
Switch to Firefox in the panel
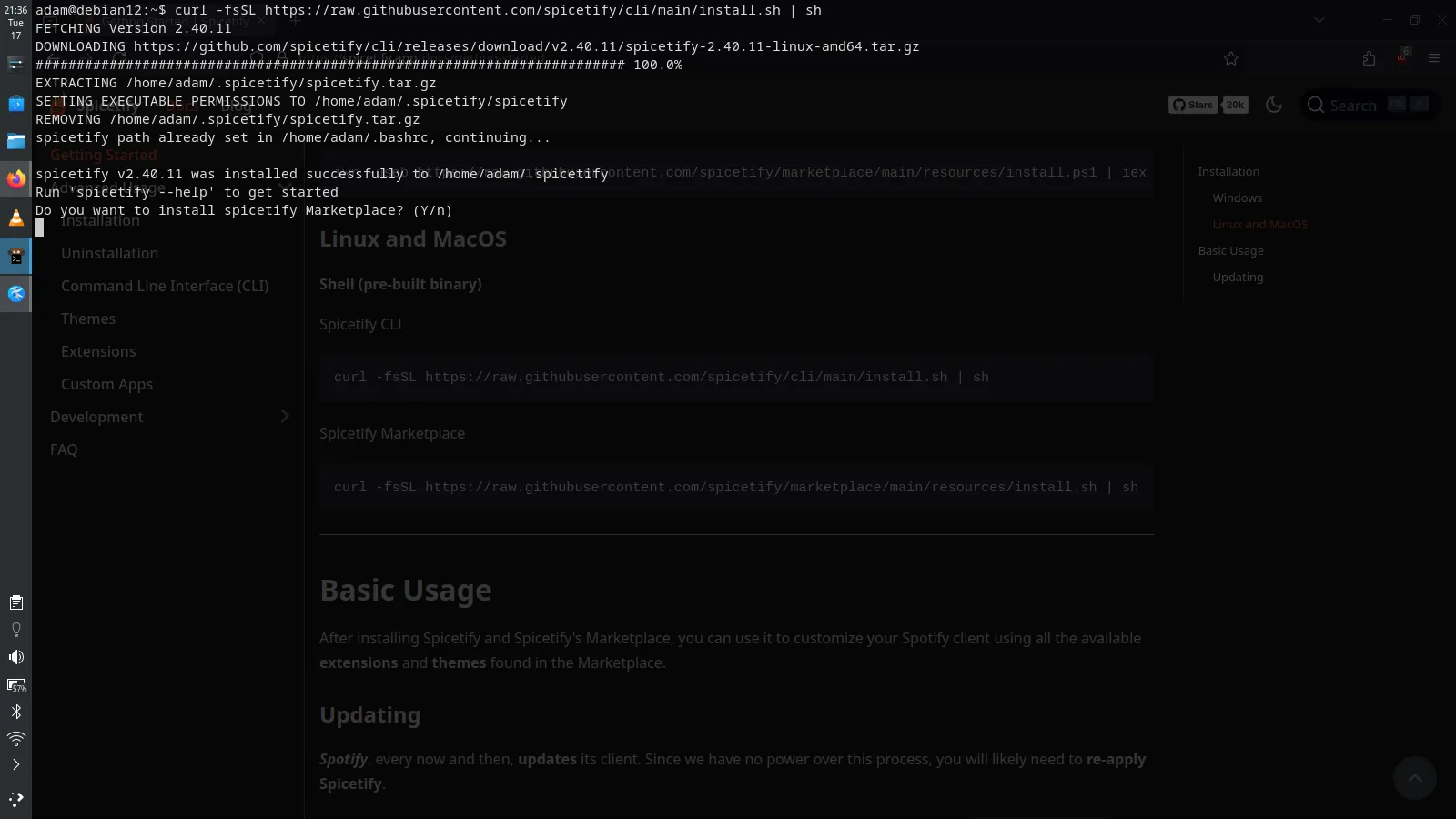(x=15, y=179)
